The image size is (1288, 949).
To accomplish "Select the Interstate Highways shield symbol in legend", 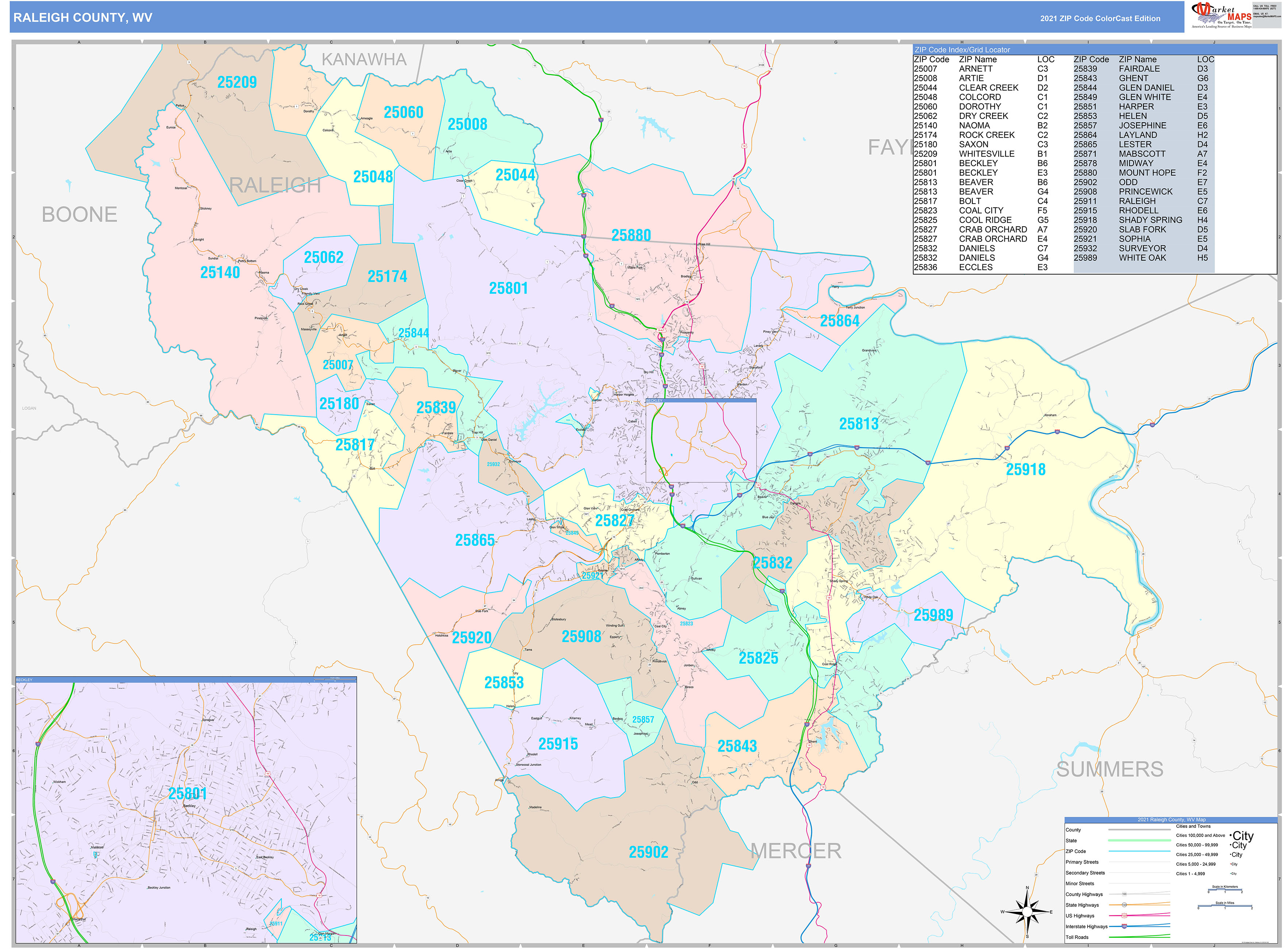I will 1124,927.
